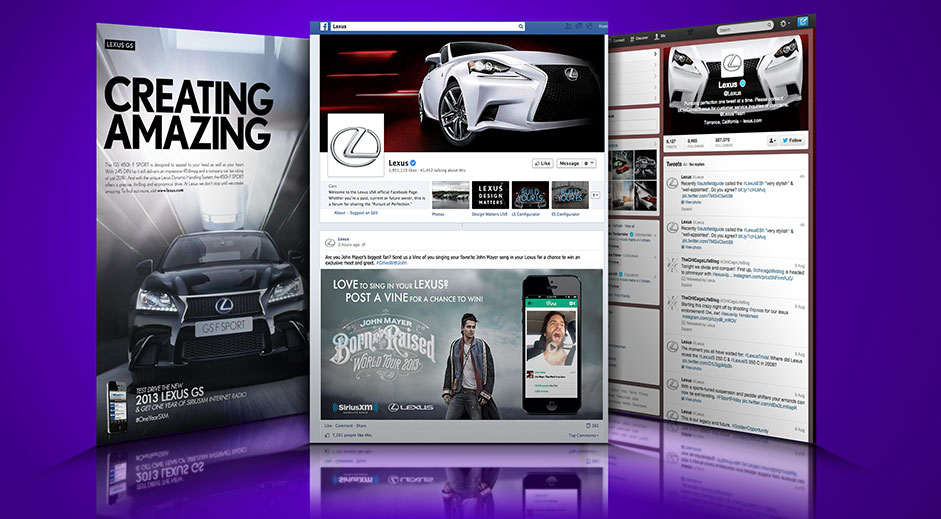
Task: Click the Lexus verified badge on Facebook
Action: tap(413, 163)
